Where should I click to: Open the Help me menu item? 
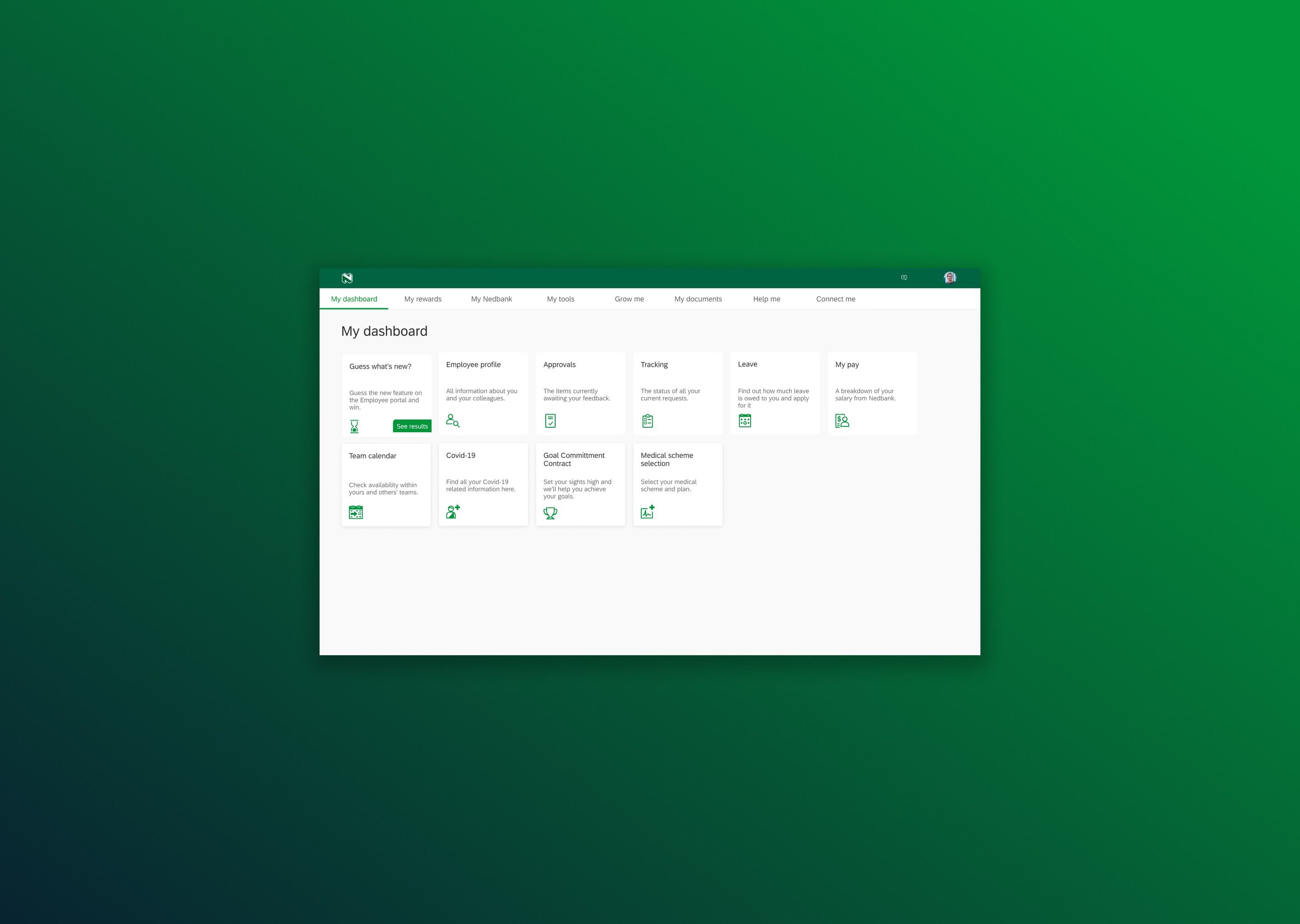coord(766,299)
